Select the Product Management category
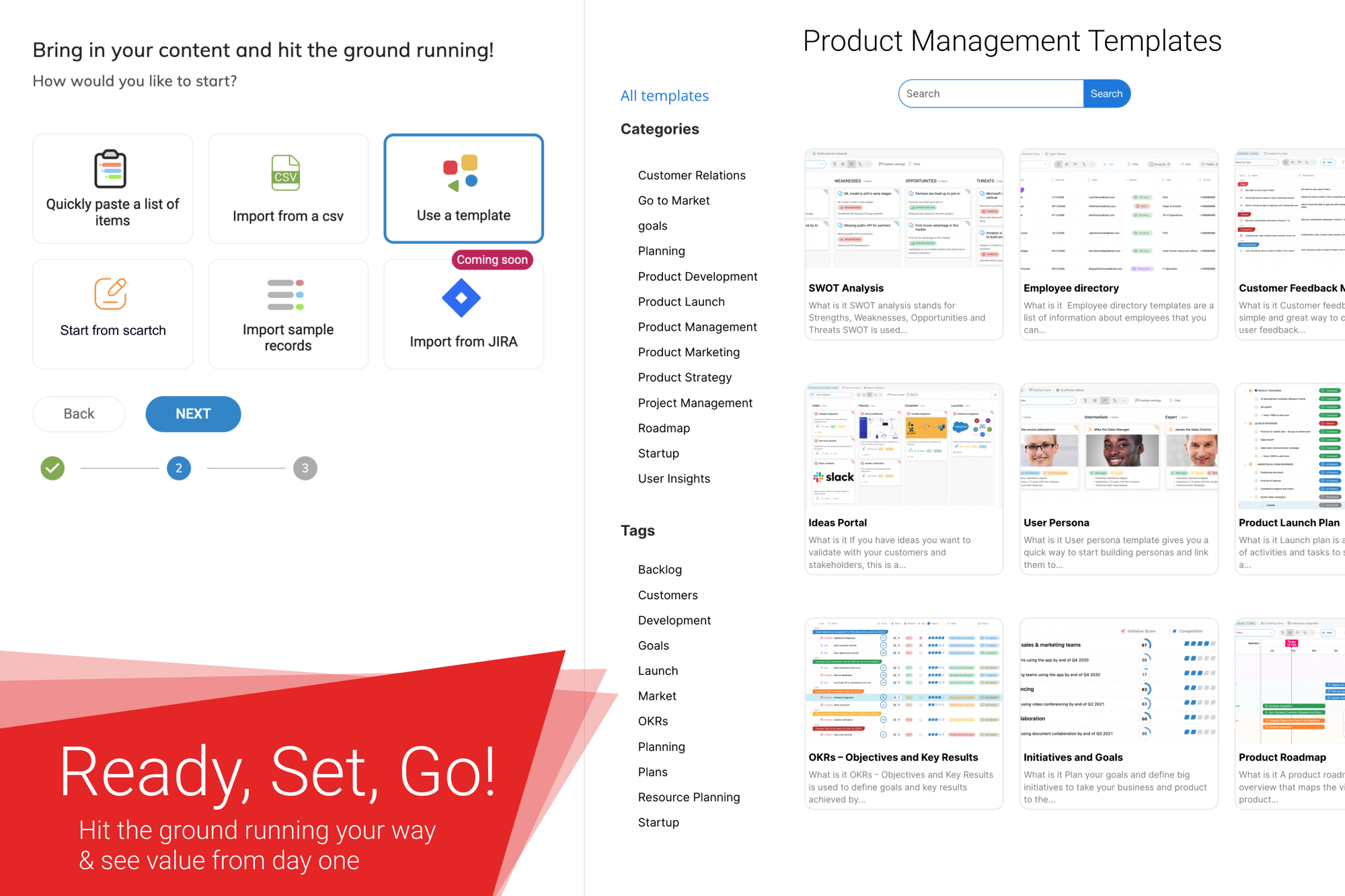The height and width of the screenshot is (896, 1345). [698, 327]
